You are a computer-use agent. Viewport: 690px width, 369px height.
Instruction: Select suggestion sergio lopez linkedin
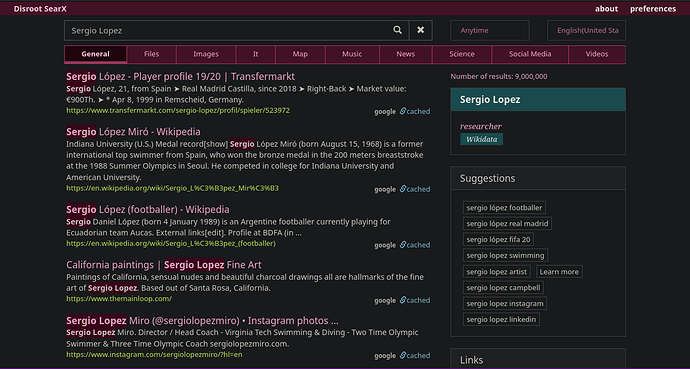click(x=501, y=319)
